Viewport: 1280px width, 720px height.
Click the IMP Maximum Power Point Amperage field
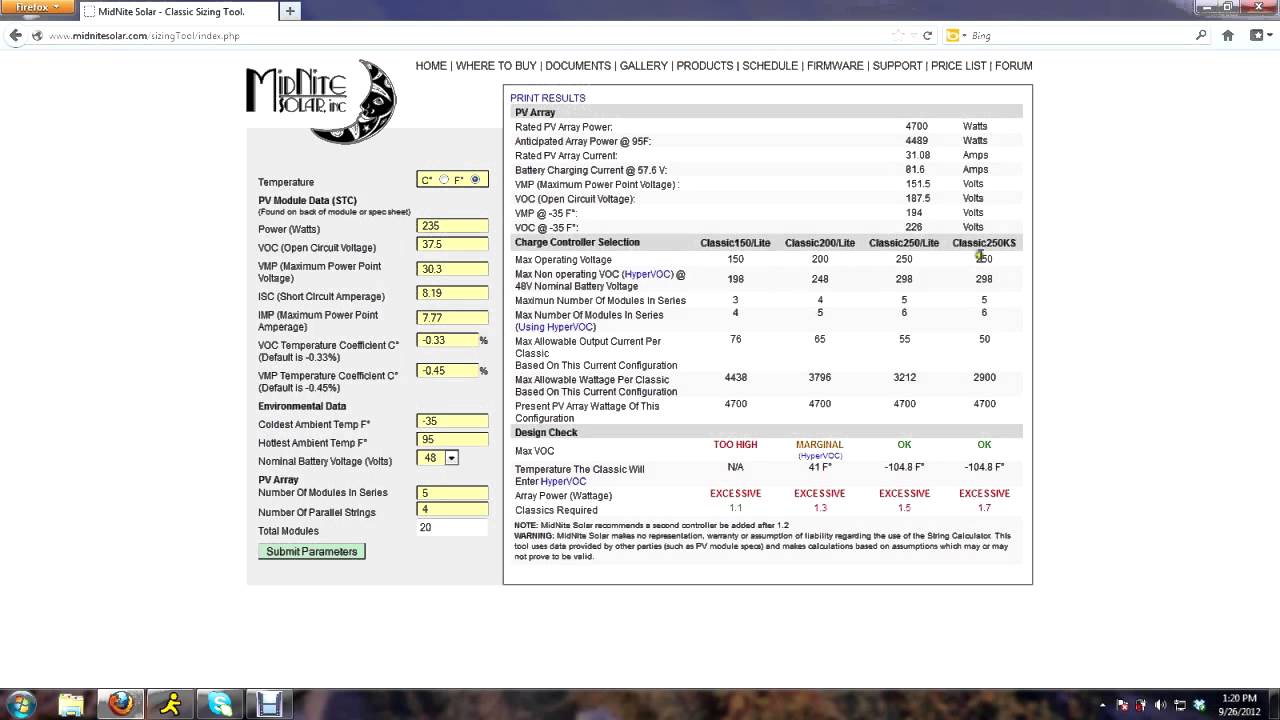(453, 318)
